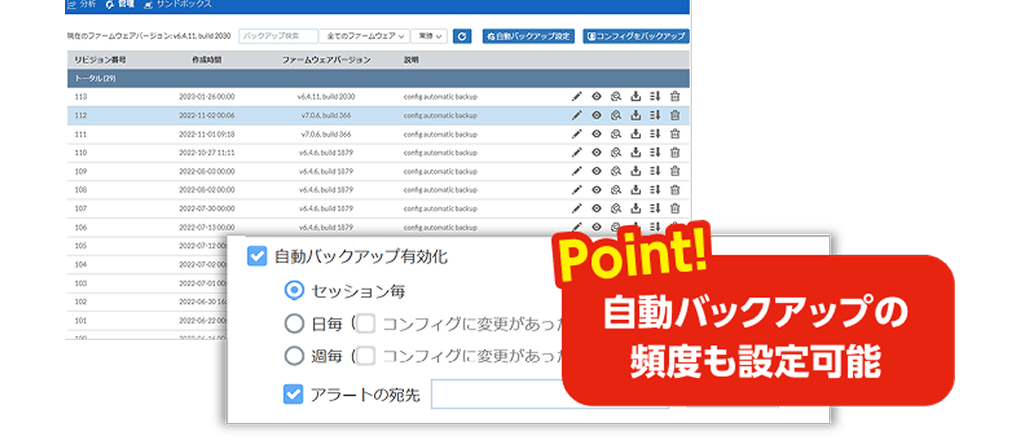Click revision number 104 cell
The image size is (1020, 440).
click(x=81, y=265)
